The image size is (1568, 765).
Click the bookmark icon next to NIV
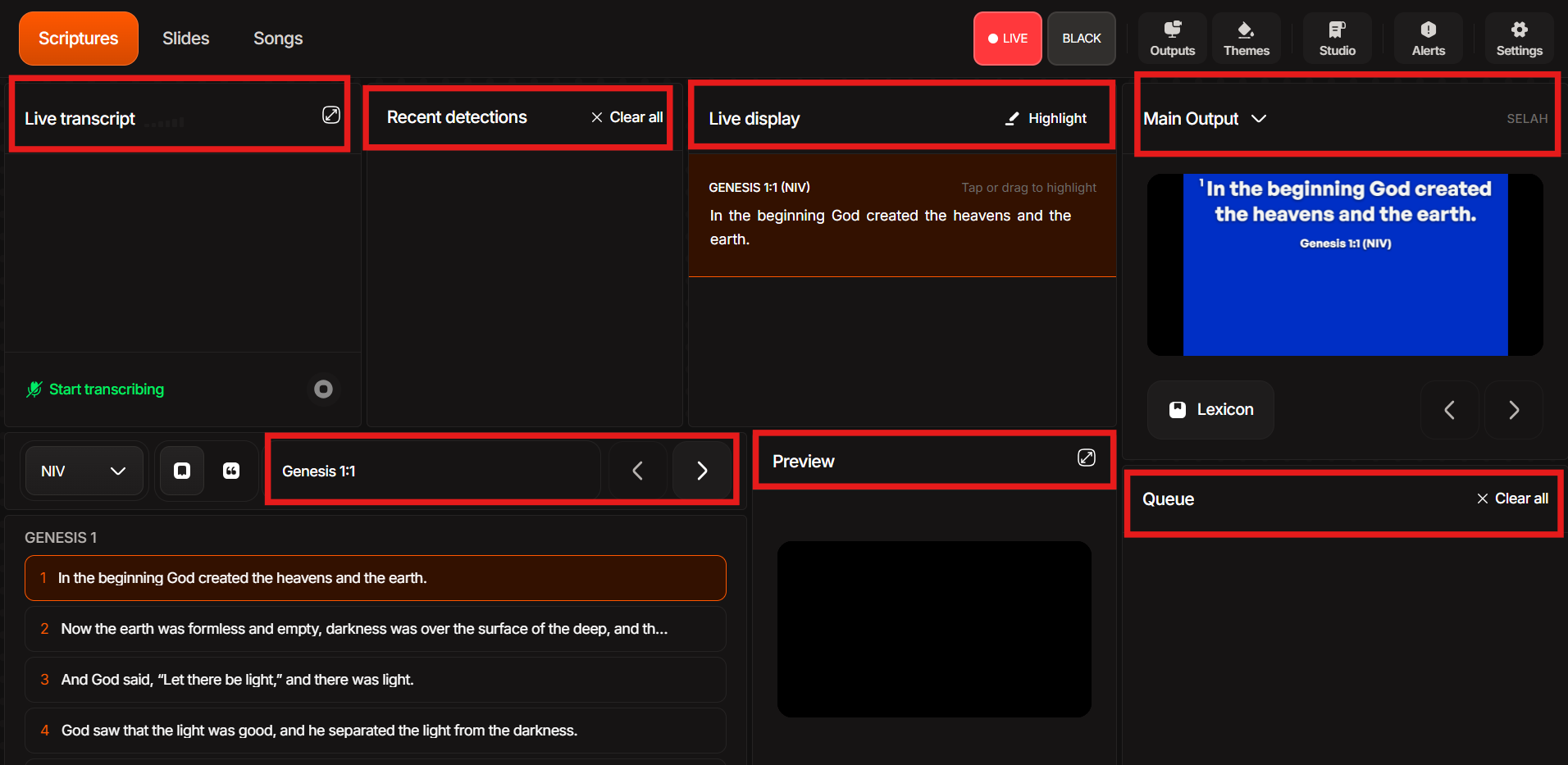182,471
